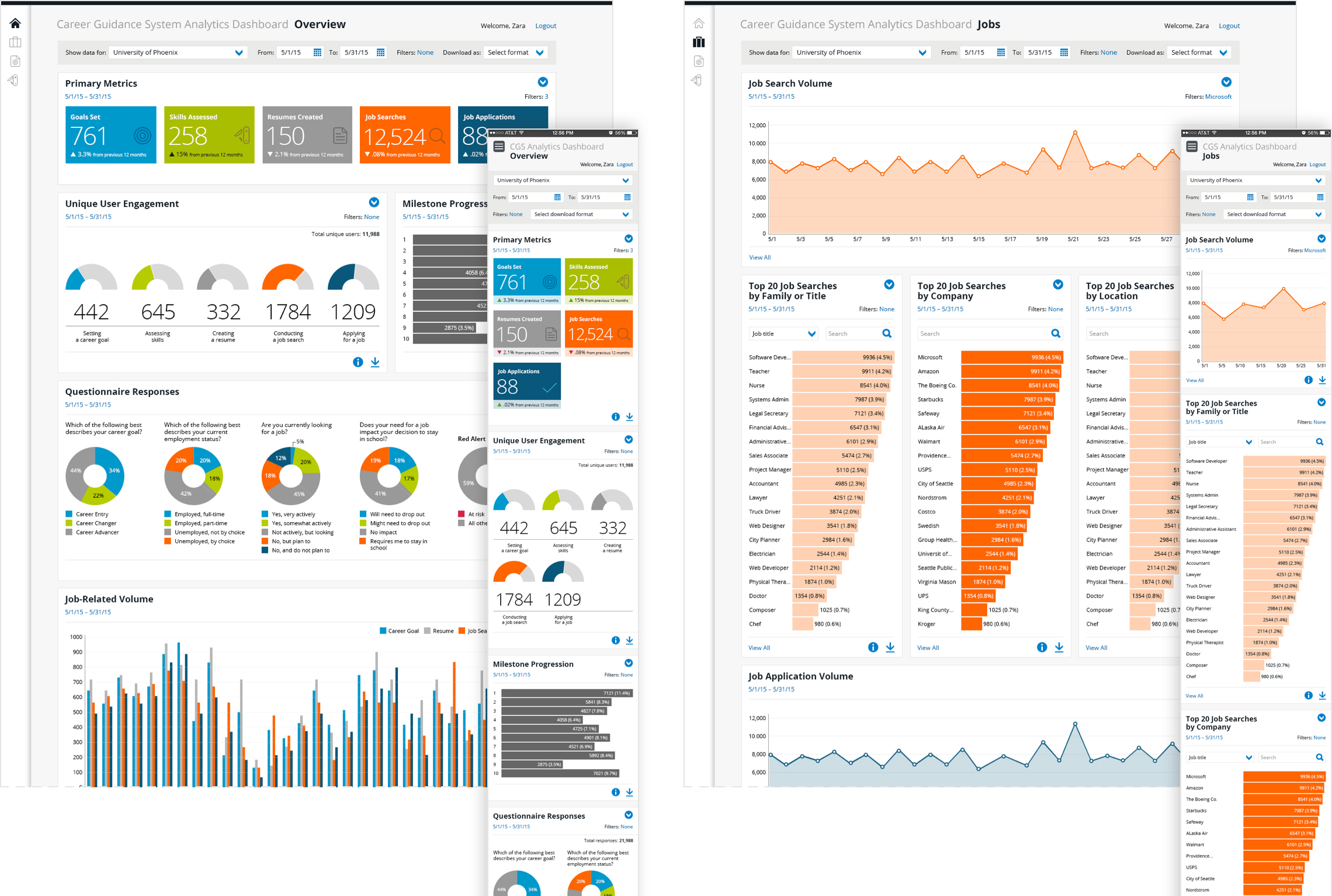
Task: Click Logout link in mobile Overview header
Action: pos(625,165)
